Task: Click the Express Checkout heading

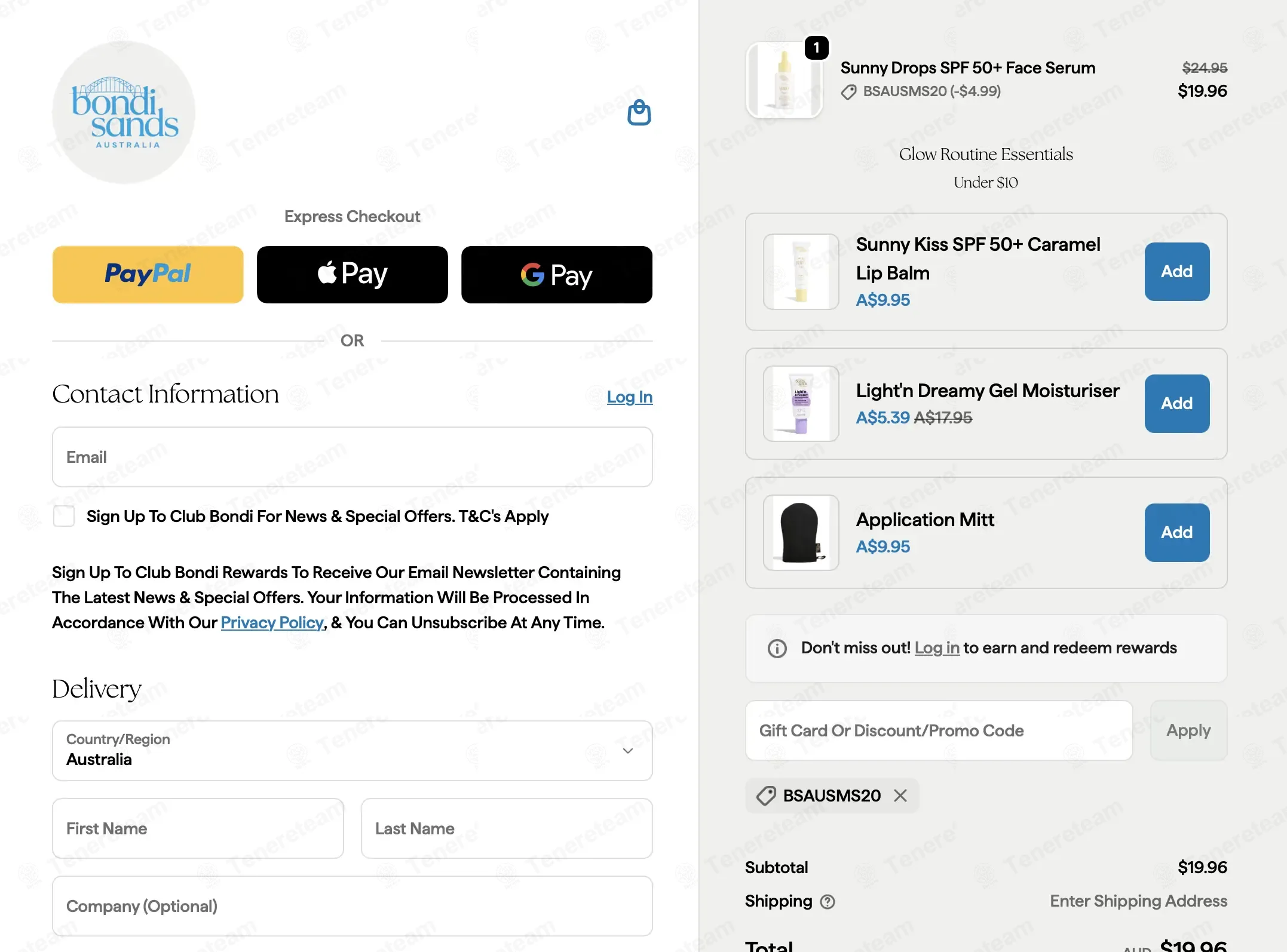Action: tap(352, 216)
